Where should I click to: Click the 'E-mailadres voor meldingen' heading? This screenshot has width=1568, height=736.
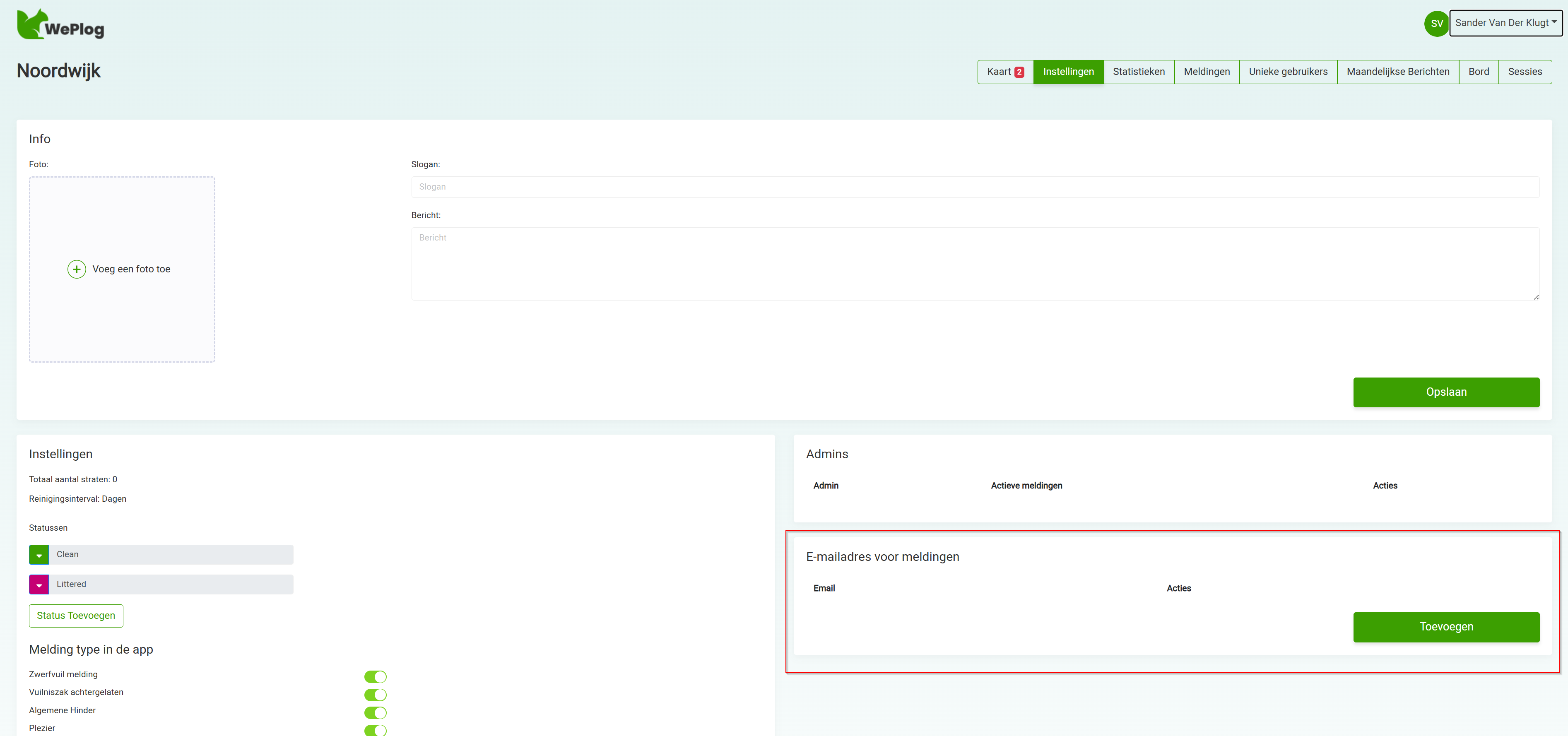click(x=883, y=556)
